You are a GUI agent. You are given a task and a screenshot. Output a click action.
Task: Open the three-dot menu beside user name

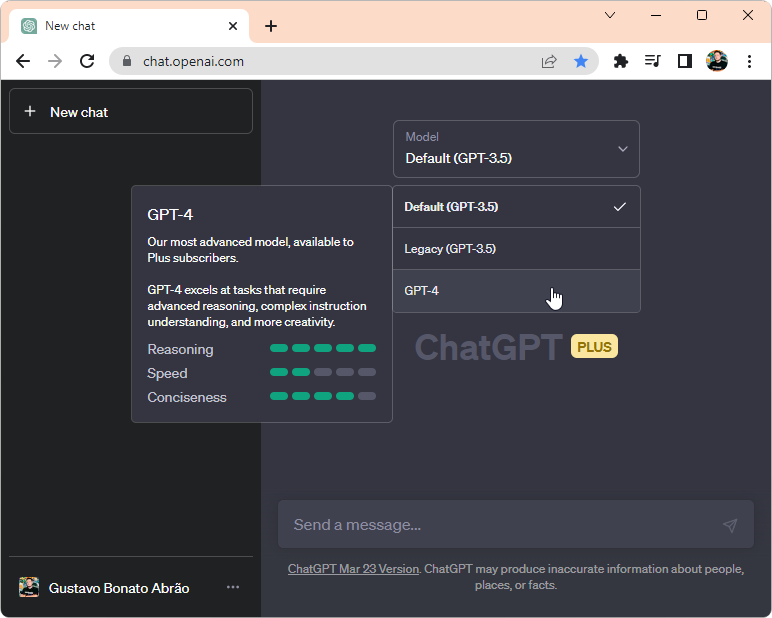coord(233,587)
